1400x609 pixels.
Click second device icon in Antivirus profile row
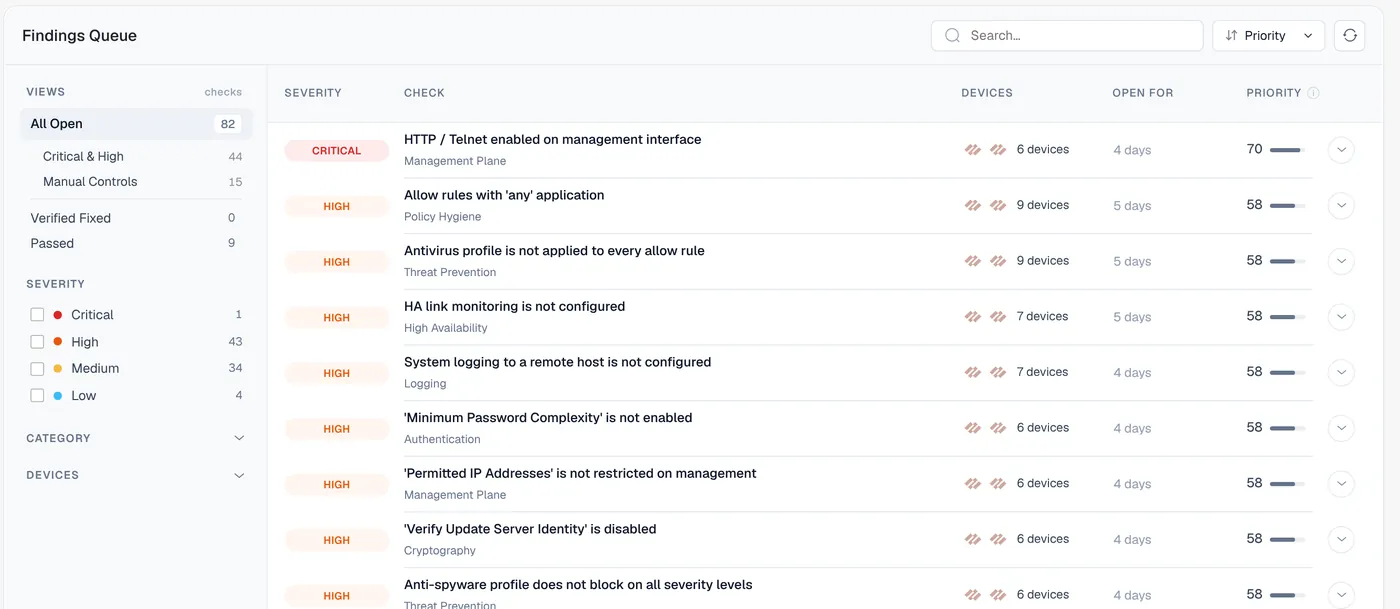click(997, 261)
